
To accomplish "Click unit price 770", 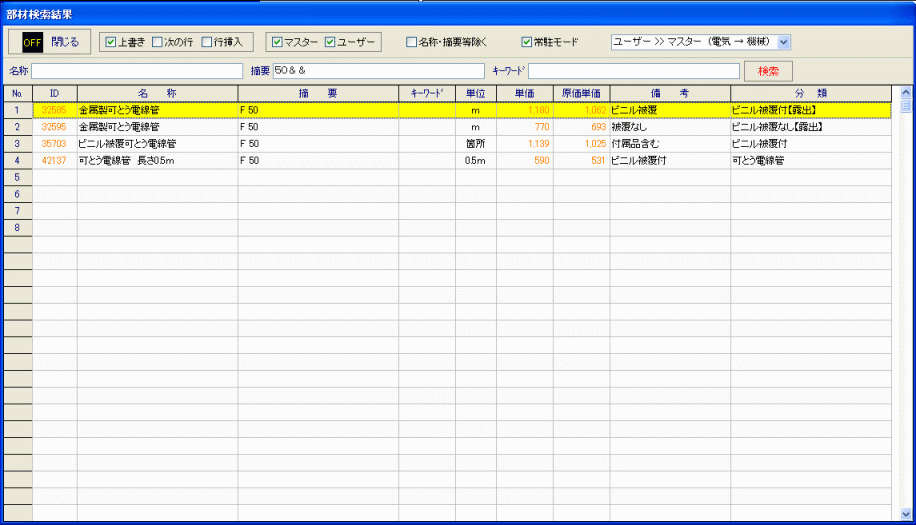I will coord(525,127).
